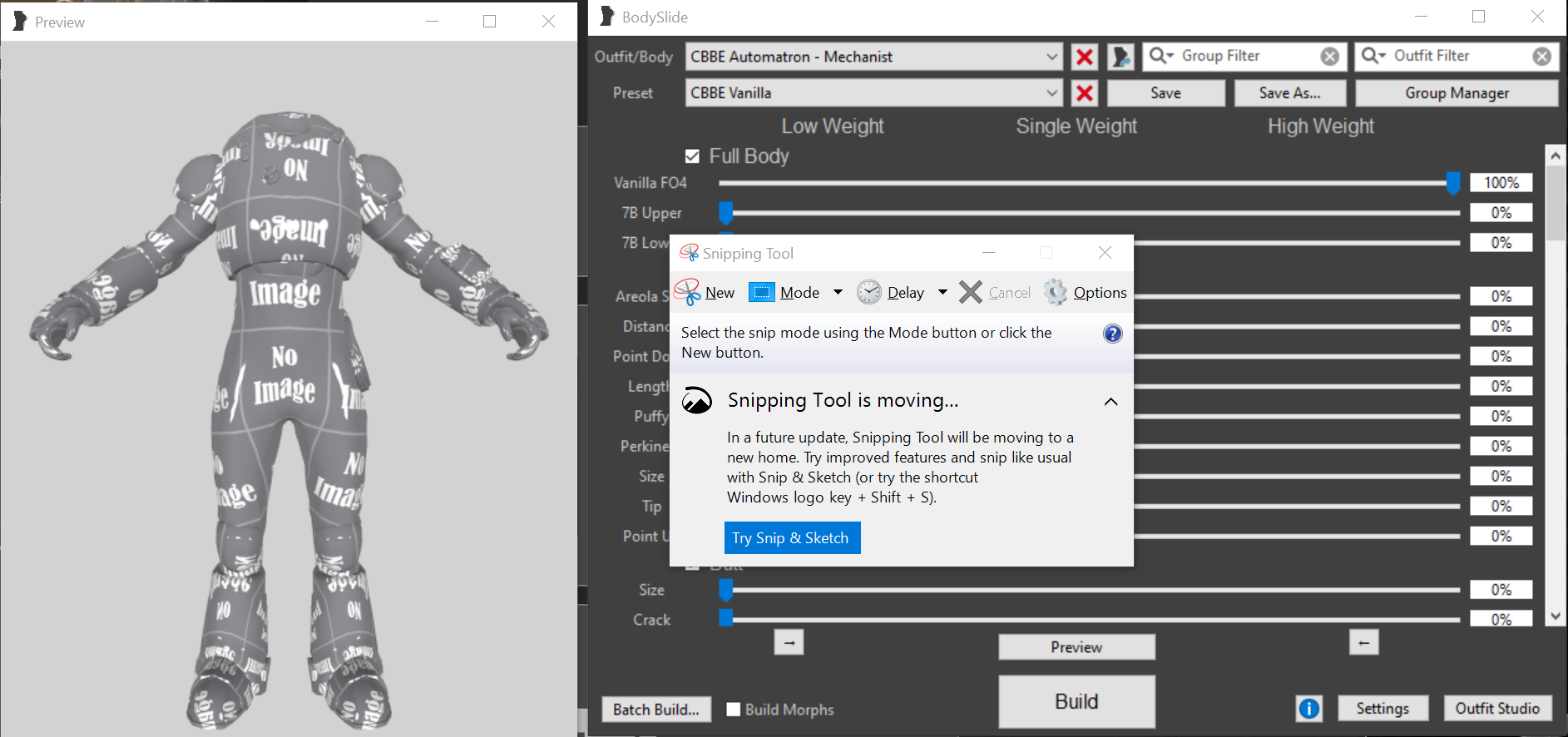
Task: Open BodySlide Settings
Action: click(1383, 709)
